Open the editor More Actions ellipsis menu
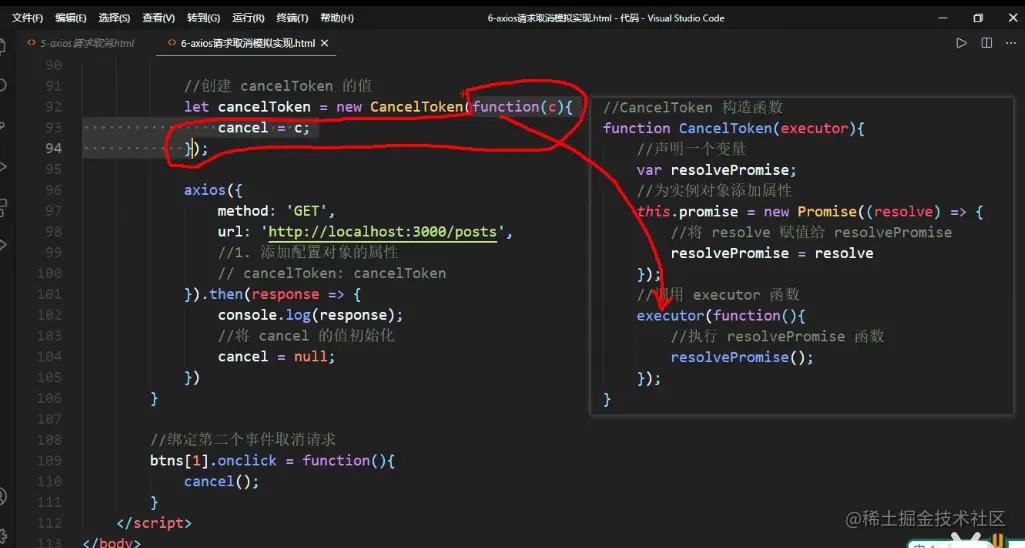 click(1012, 43)
